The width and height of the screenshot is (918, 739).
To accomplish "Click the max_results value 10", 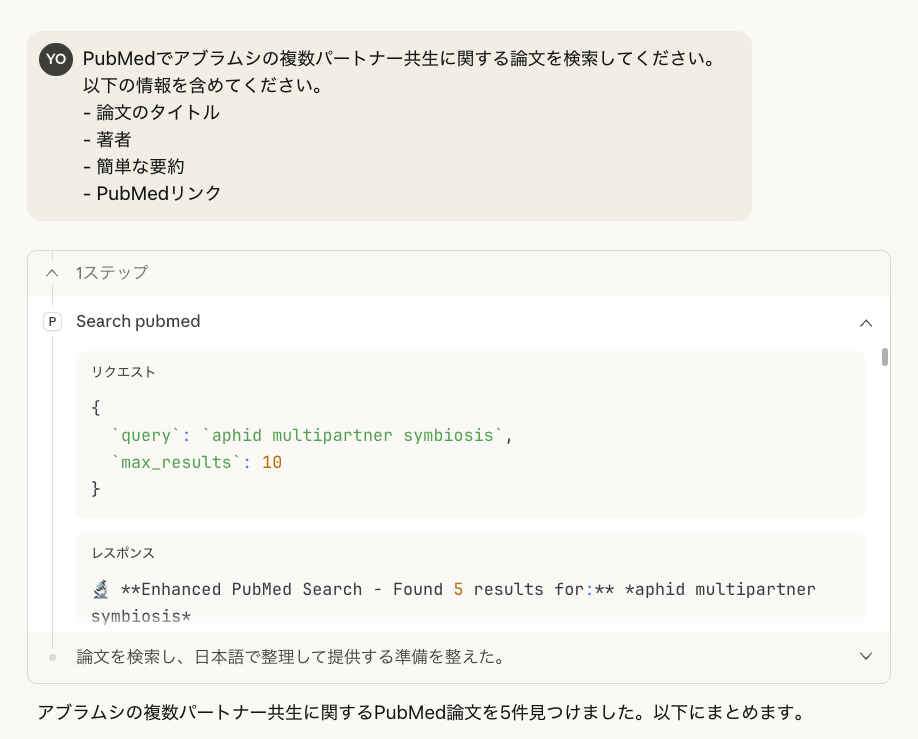I will coord(272,462).
